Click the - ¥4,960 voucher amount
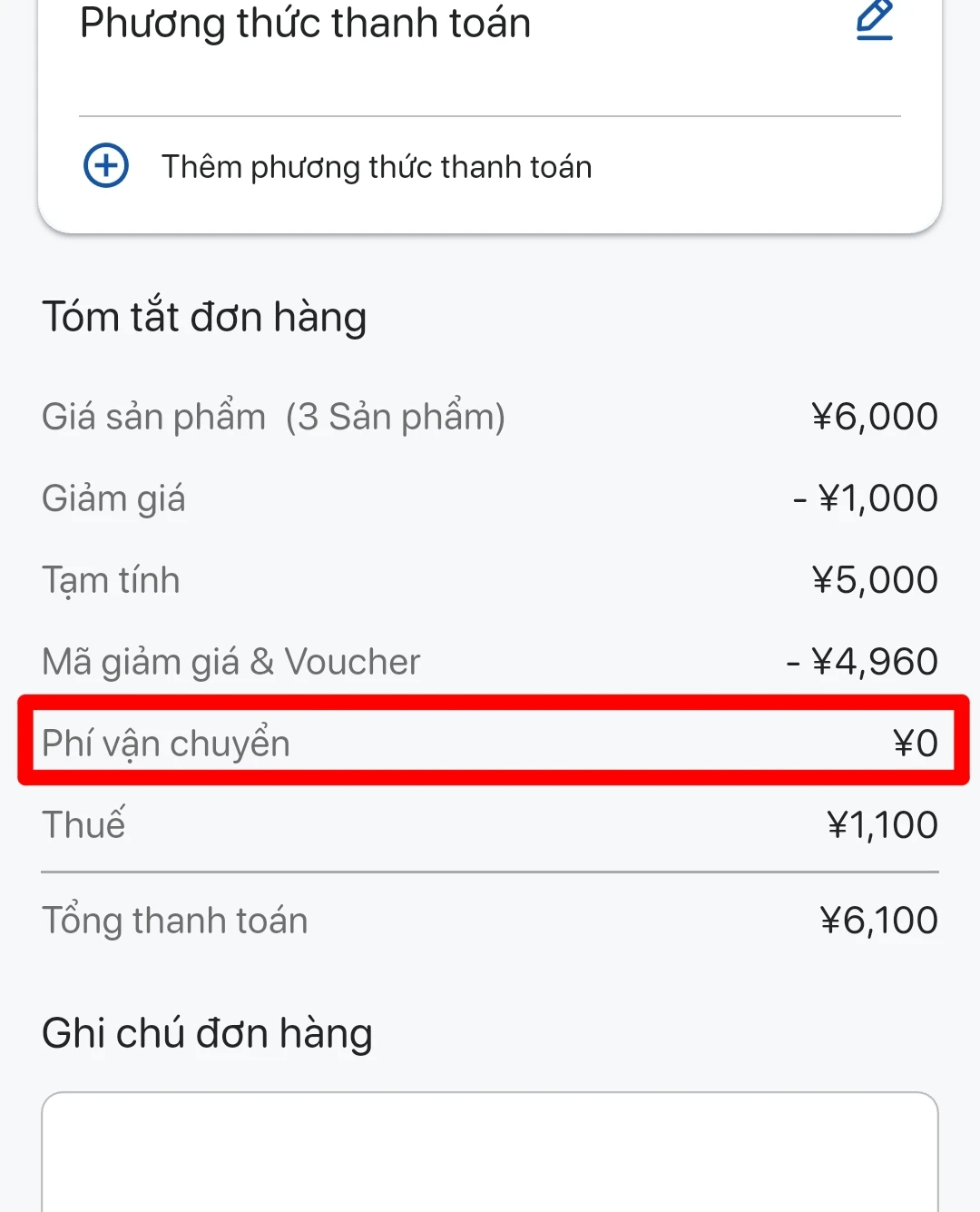 click(862, 662)
